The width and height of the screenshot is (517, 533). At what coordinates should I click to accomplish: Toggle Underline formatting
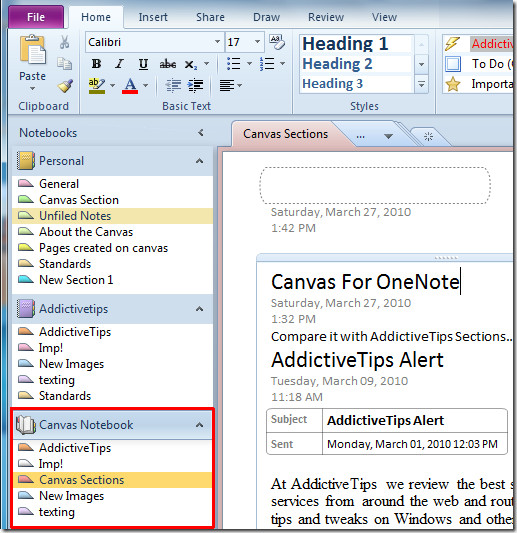(143, 64)
